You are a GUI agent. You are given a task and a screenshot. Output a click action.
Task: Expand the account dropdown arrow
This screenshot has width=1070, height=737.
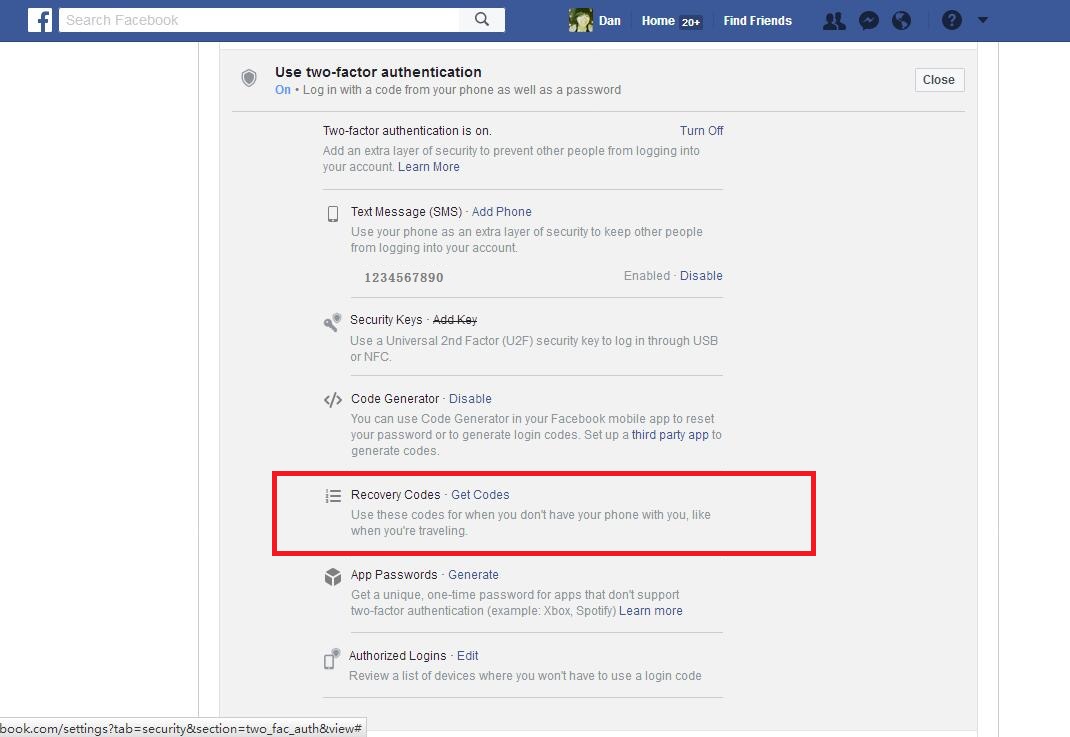click(983, 20)
